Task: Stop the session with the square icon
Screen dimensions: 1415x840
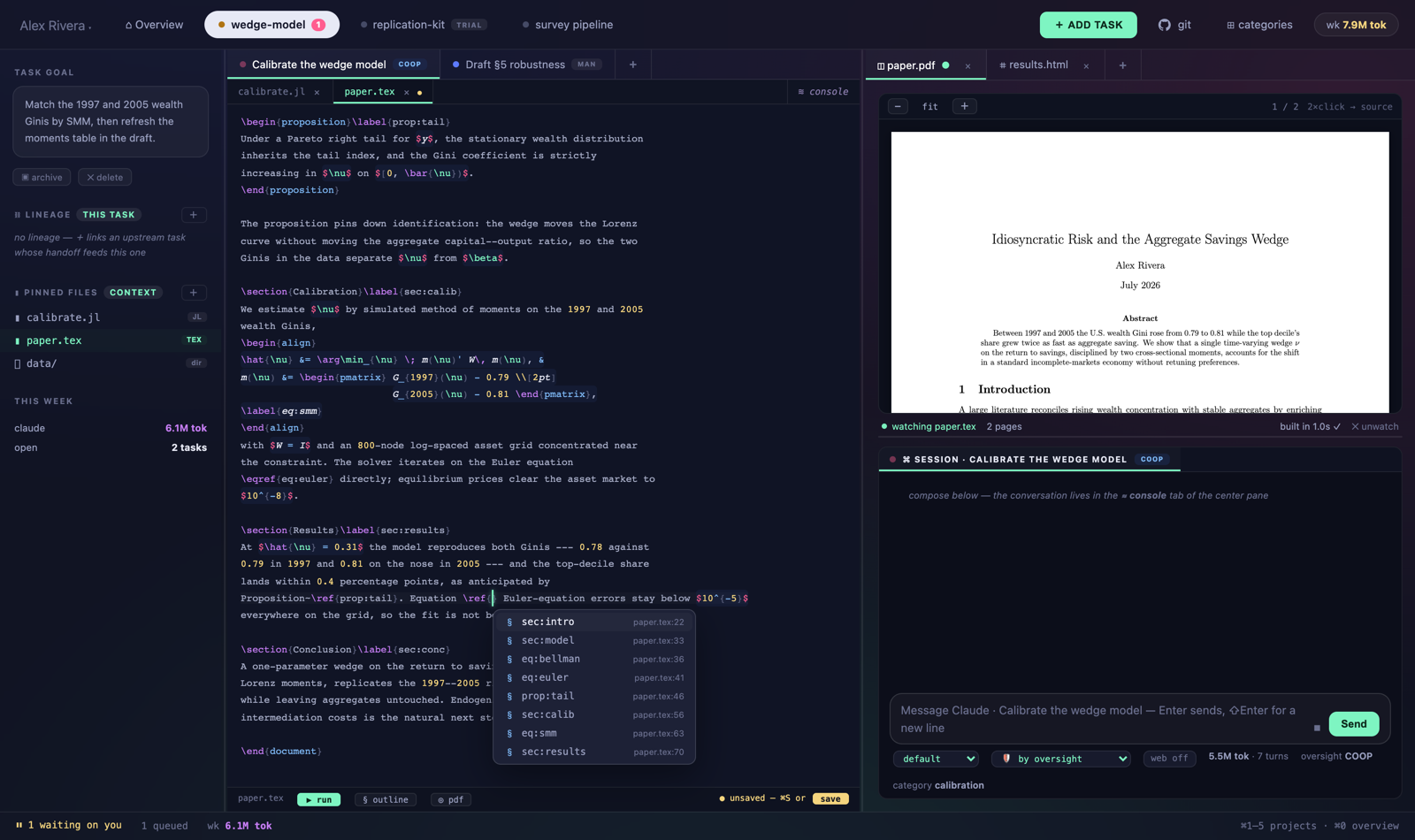Action: coord(1317,728)
